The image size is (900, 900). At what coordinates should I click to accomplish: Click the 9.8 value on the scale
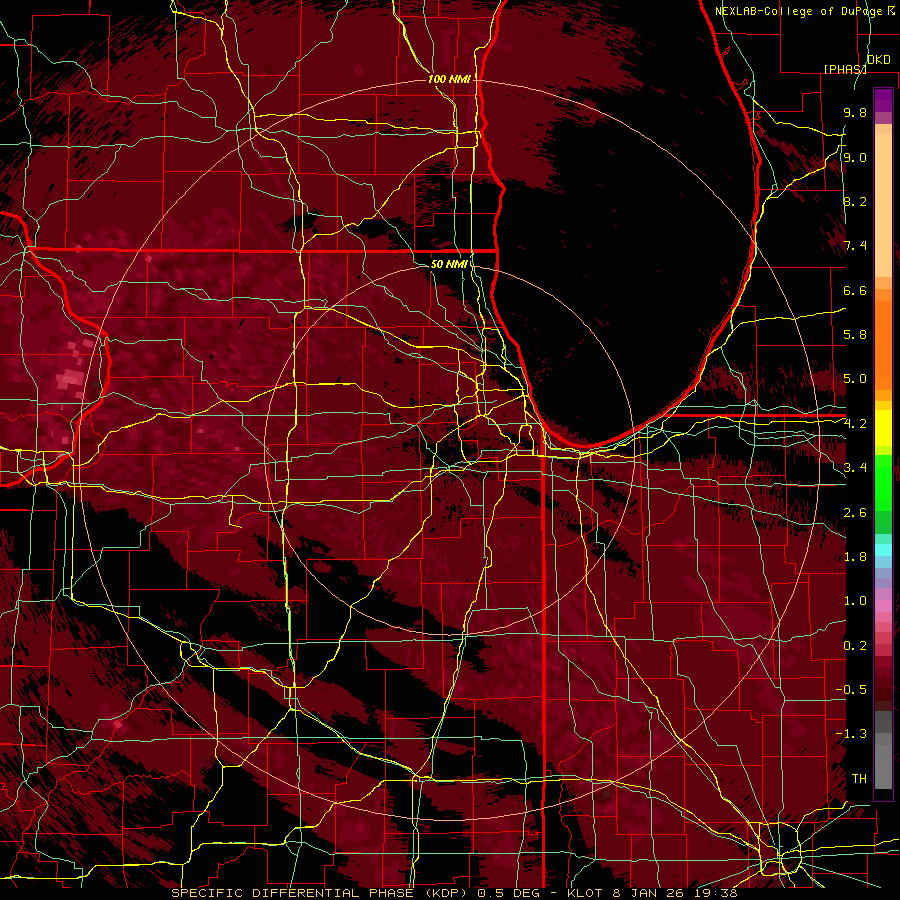[x=855, y=112]
